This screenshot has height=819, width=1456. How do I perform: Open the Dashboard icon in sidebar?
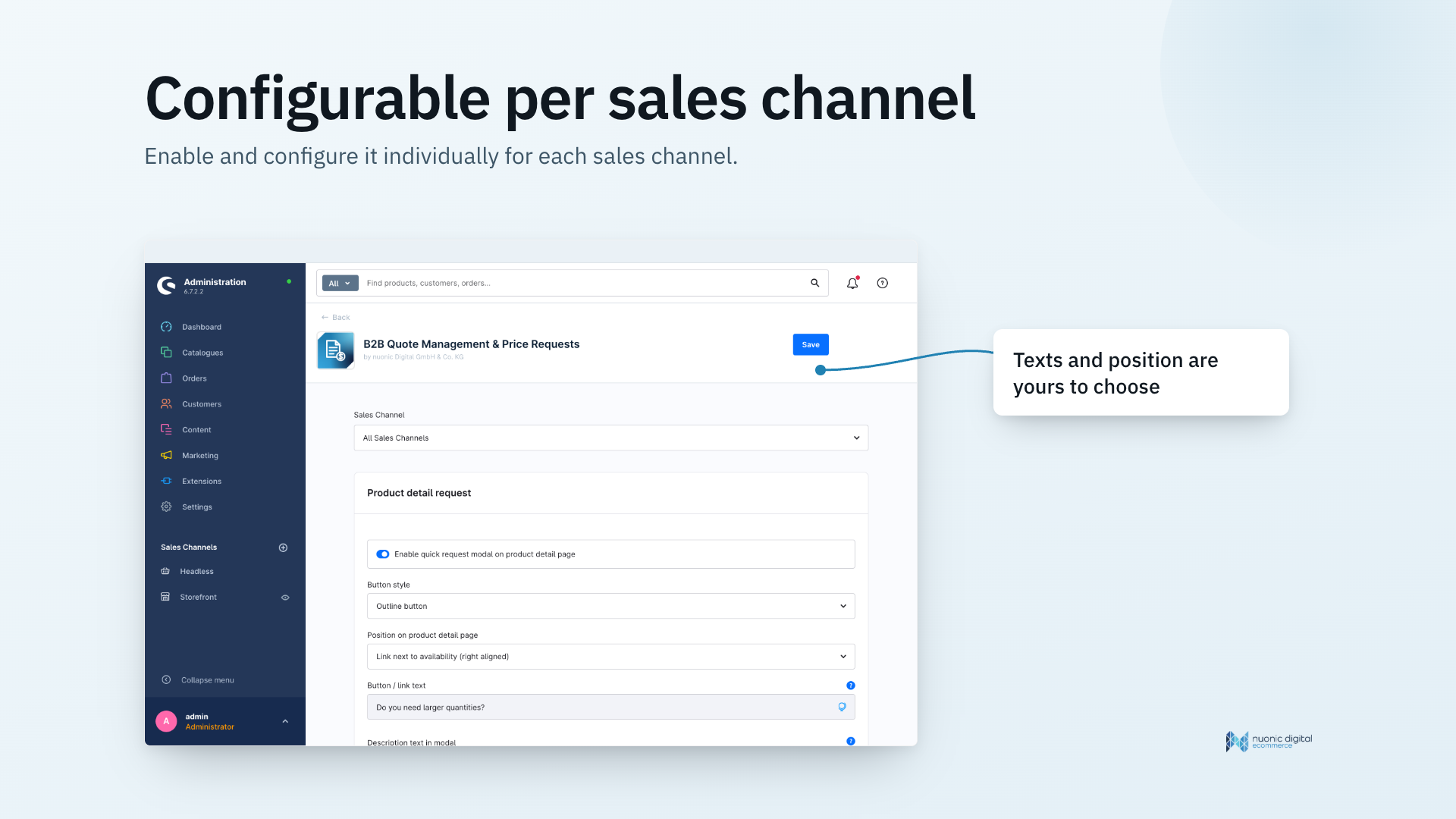tap(166, 327)
